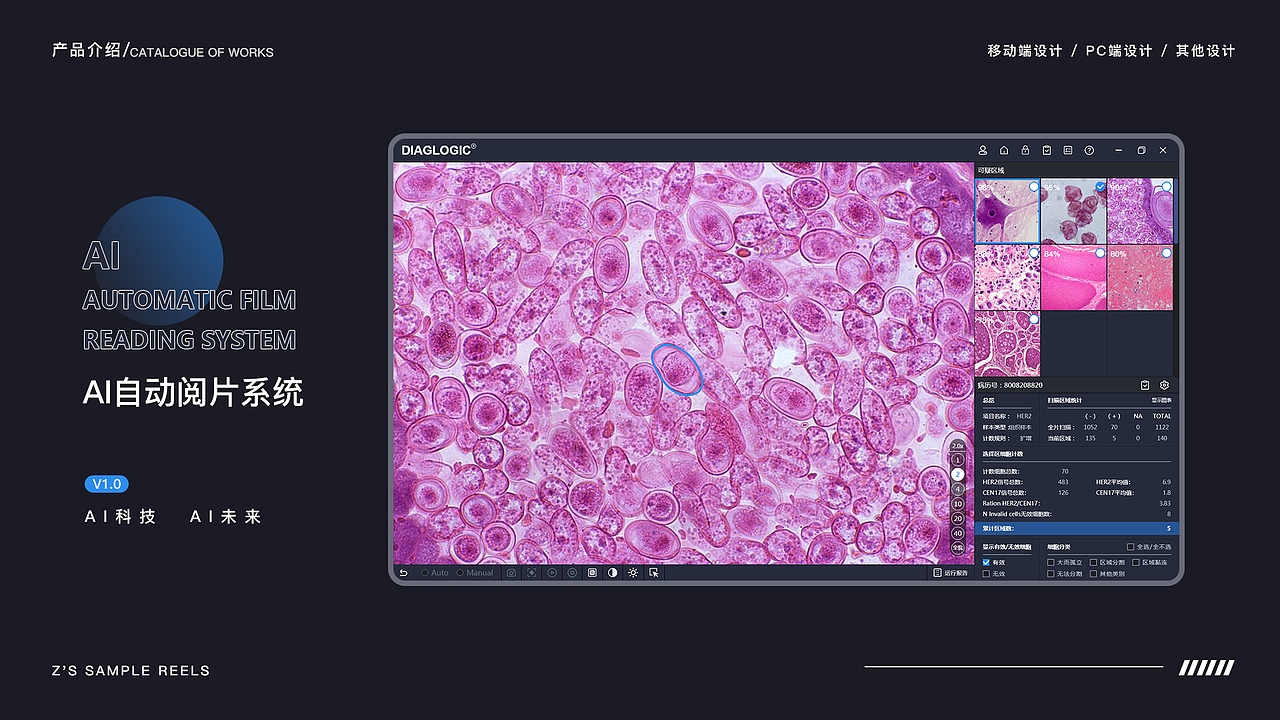The height and width of the screenshot is (720, 1280).
Task: Check the 无法分割 cell category
Action: pyautogui.click(x=1050, y=574)
